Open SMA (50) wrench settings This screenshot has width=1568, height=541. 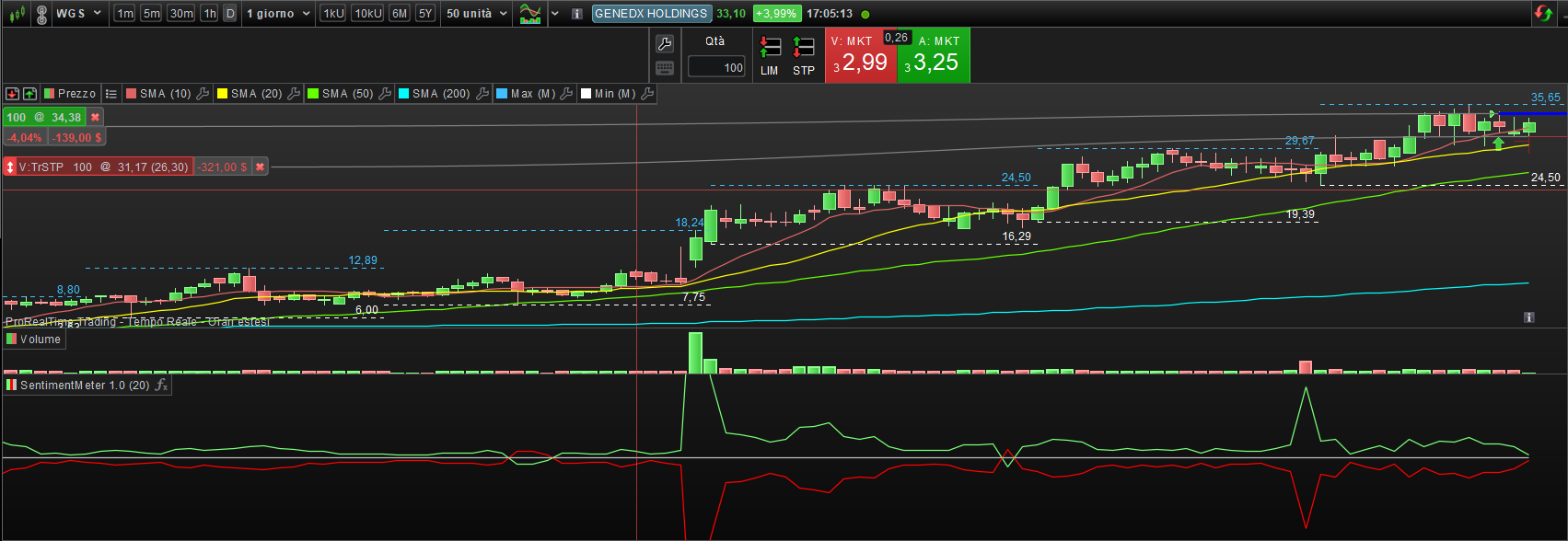[385, 94]
